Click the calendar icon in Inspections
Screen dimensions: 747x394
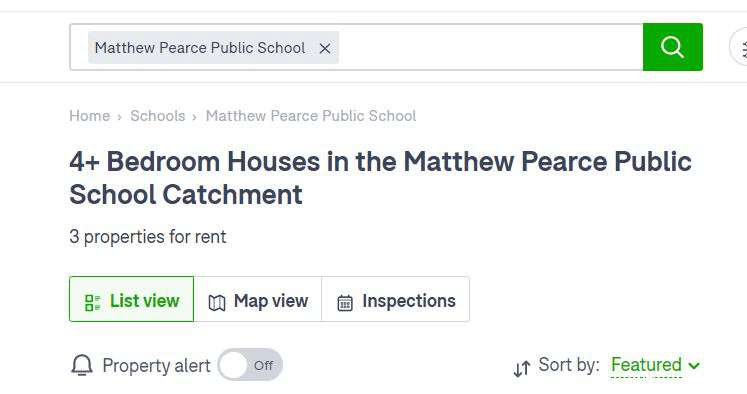click(345, 303)
